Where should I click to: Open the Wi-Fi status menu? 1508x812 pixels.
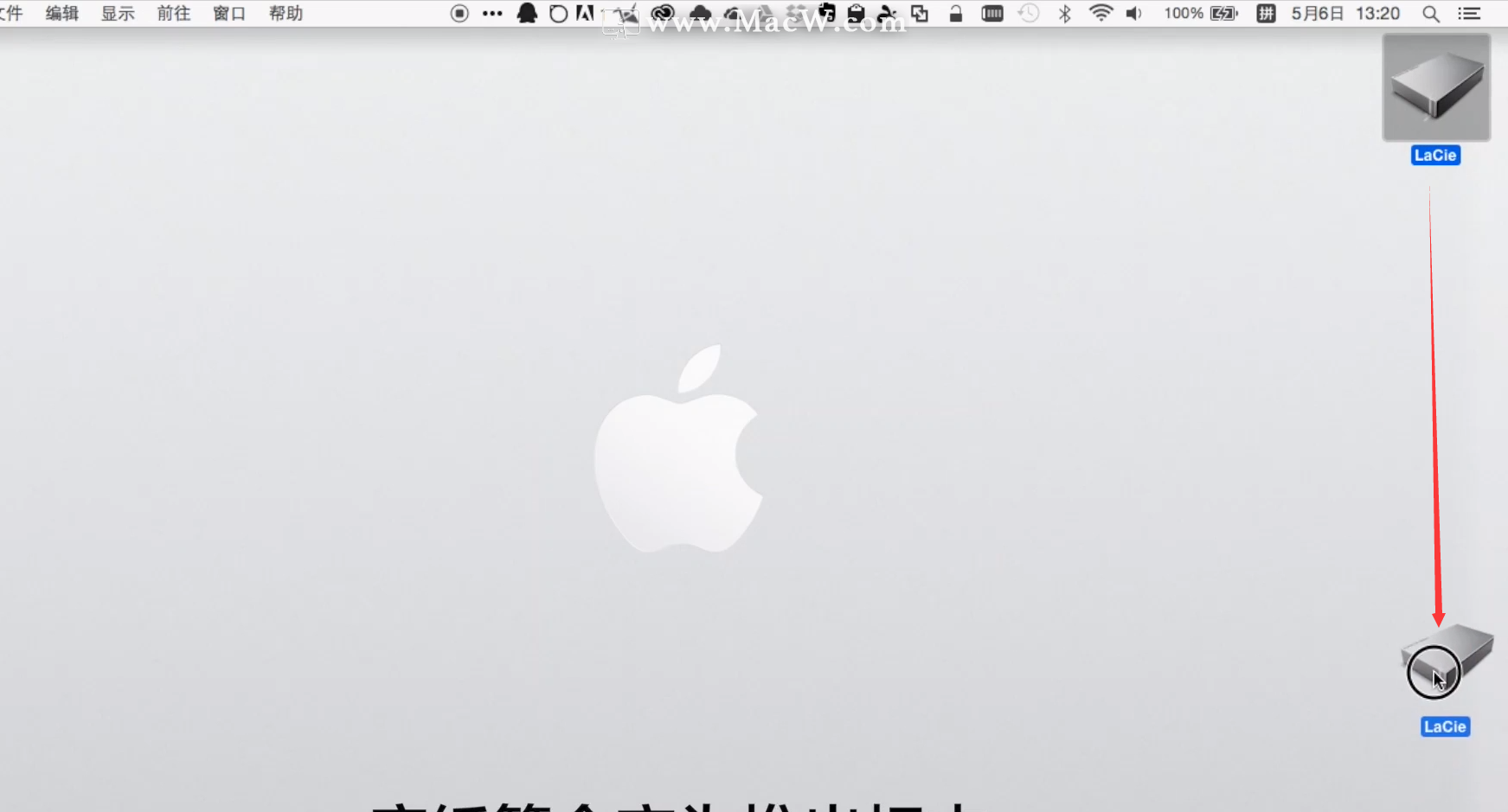[x=1101, y=13]
